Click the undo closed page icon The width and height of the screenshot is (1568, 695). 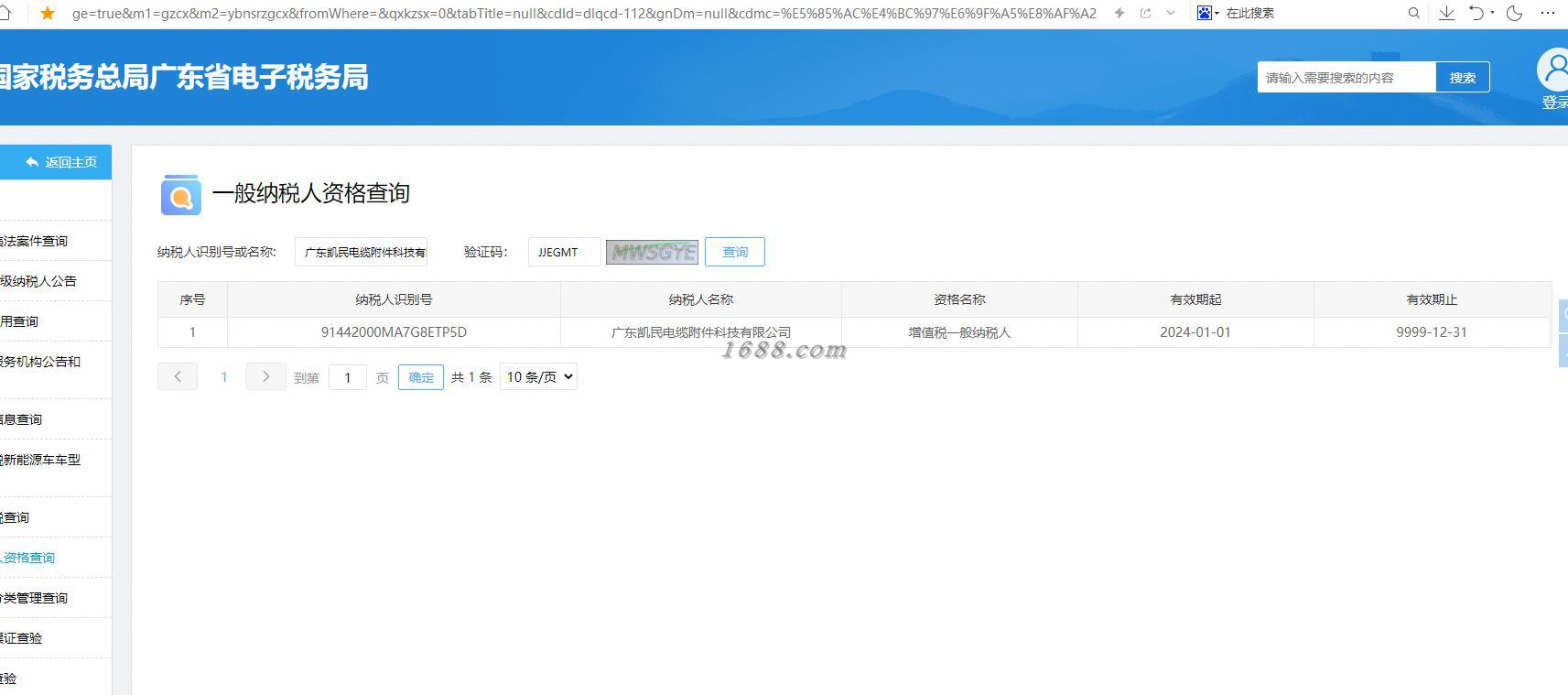coord(1476,13)
